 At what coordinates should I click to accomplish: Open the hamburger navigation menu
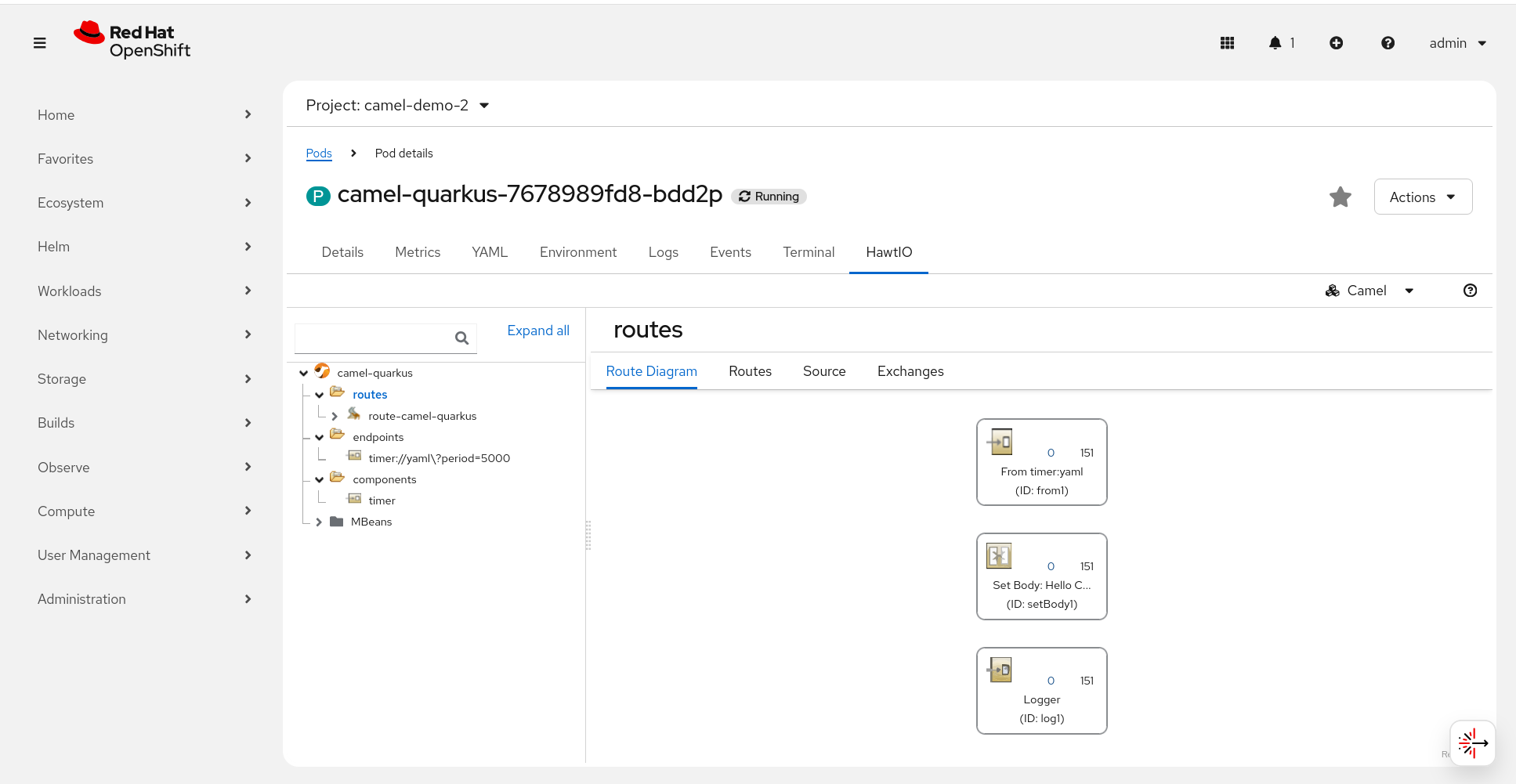point(40,43)
